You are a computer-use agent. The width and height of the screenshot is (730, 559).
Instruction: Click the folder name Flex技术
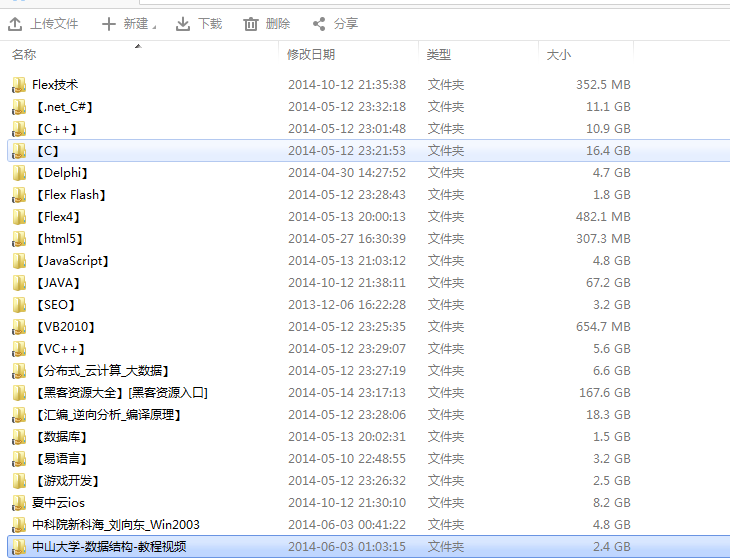(x=55, y=85)
